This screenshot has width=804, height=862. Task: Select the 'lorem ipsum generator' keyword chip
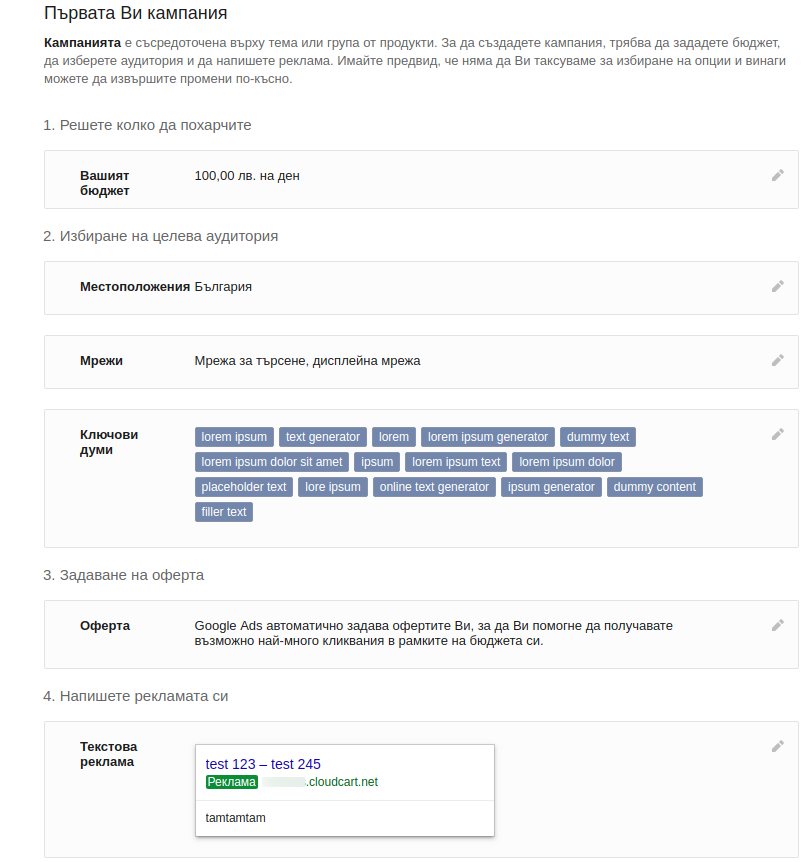(x=488, y=437)
